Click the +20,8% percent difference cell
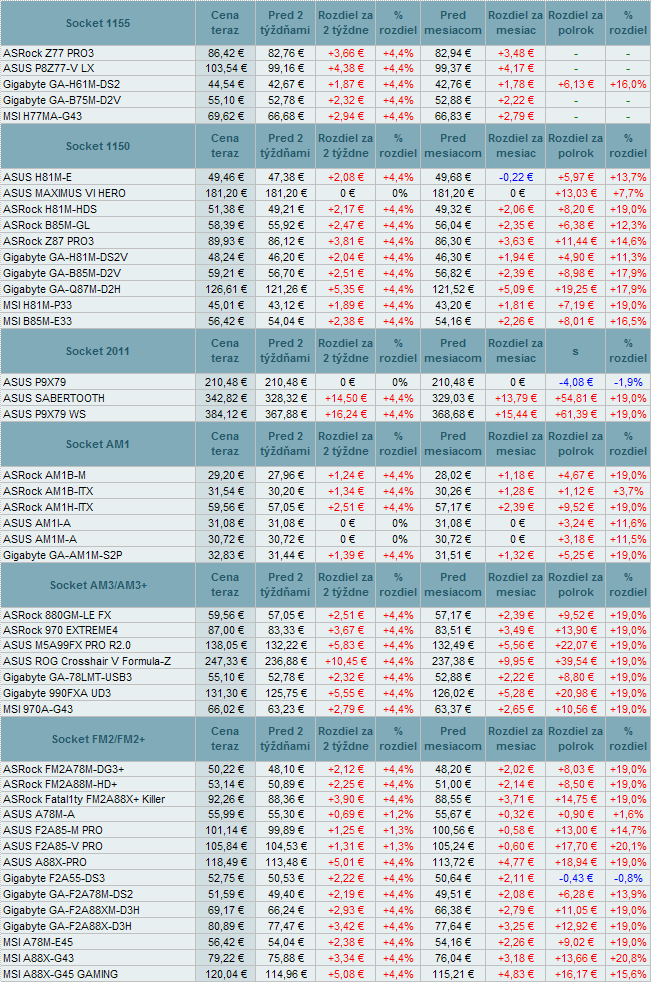The image size is (651, 982). point(628,958)
